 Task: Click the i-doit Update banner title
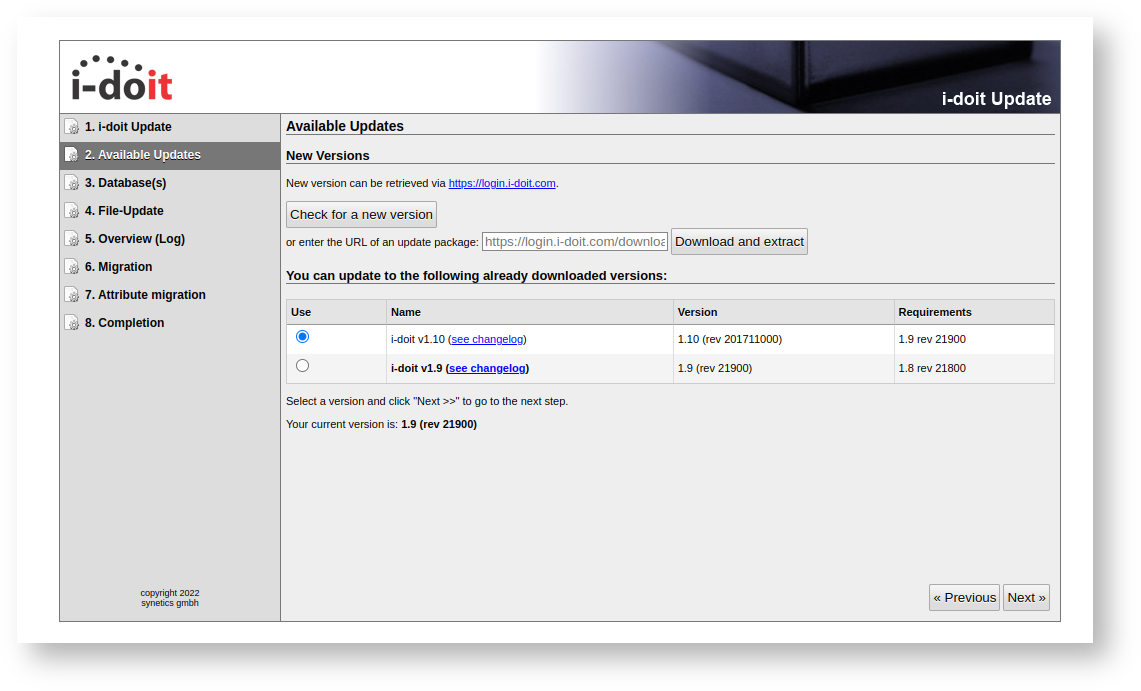996,99
